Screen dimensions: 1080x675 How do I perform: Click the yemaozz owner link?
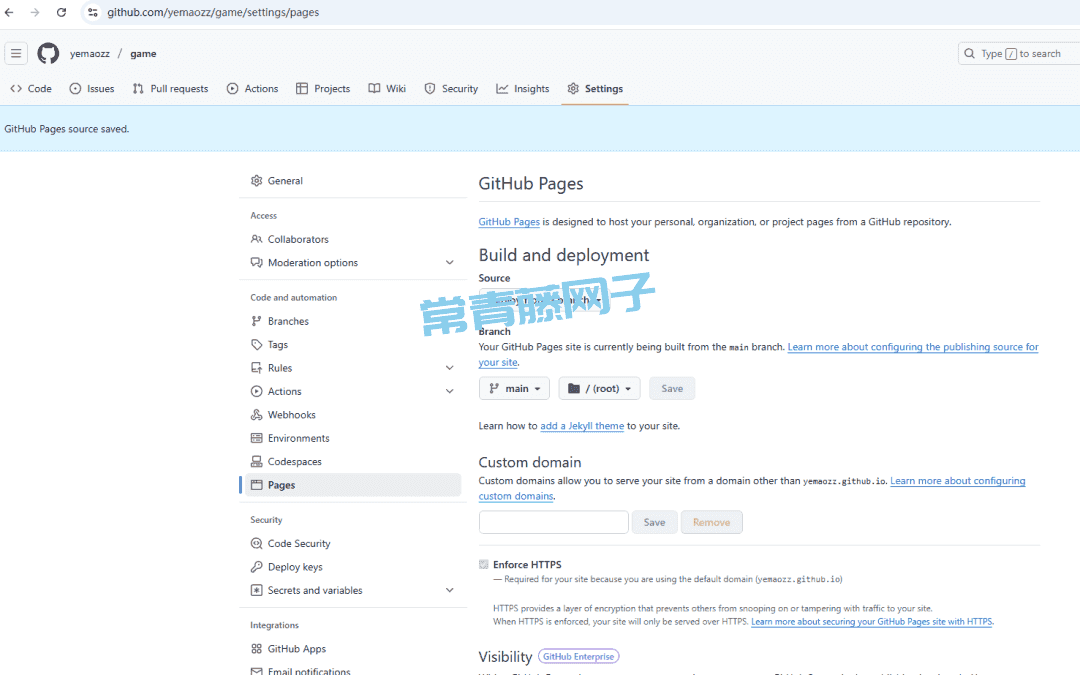[x=90, y=54]
